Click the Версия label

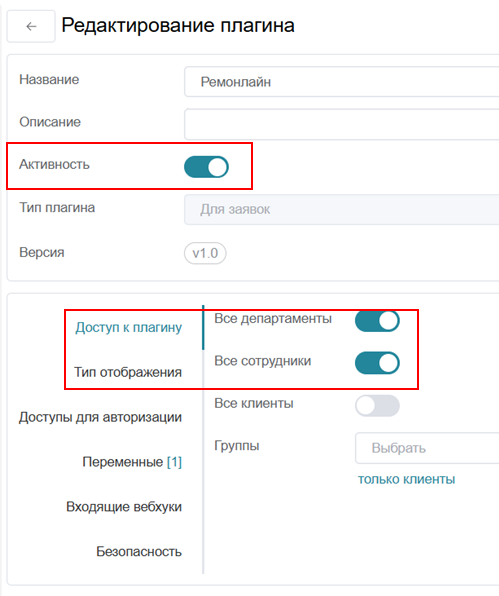point(42,252)
